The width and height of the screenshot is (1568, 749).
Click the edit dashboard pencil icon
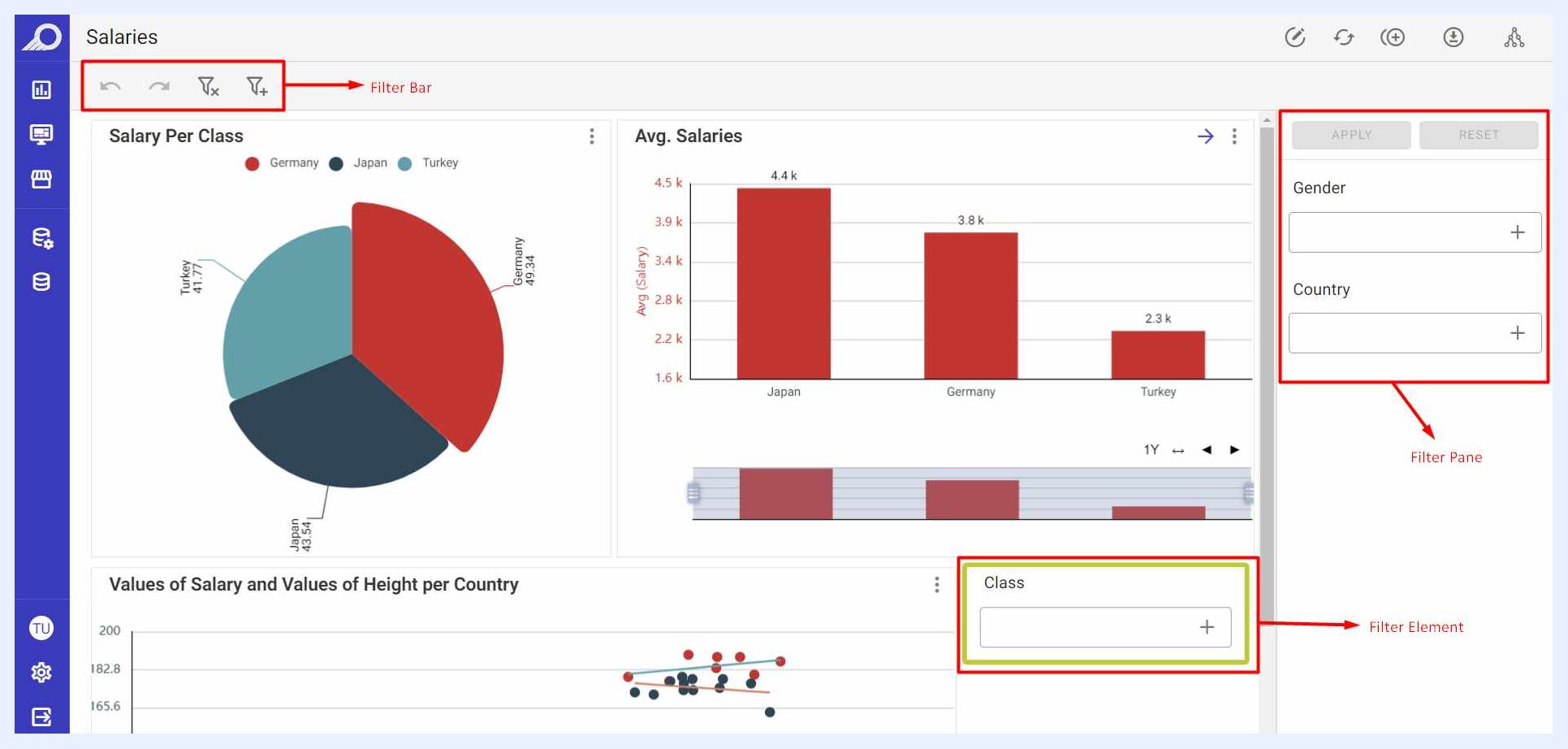(1295, 37)
